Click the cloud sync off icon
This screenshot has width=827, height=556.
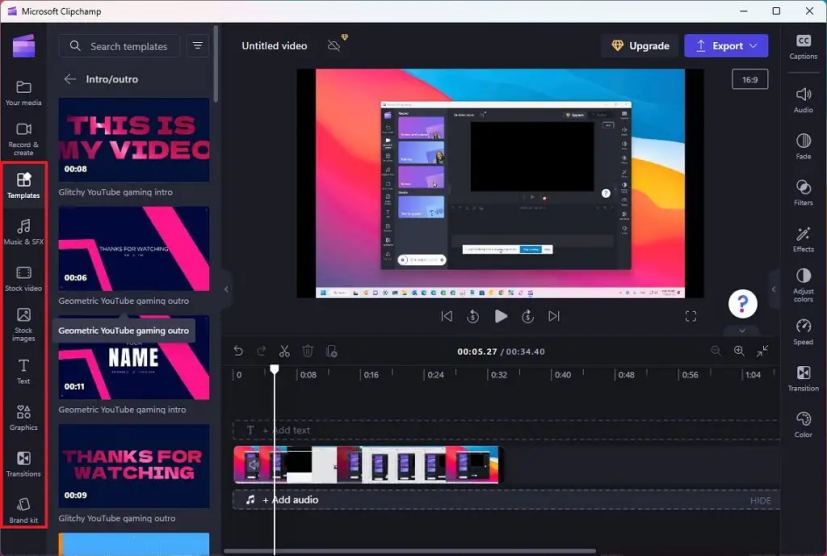pyautogui.click(x=334, y=46)
